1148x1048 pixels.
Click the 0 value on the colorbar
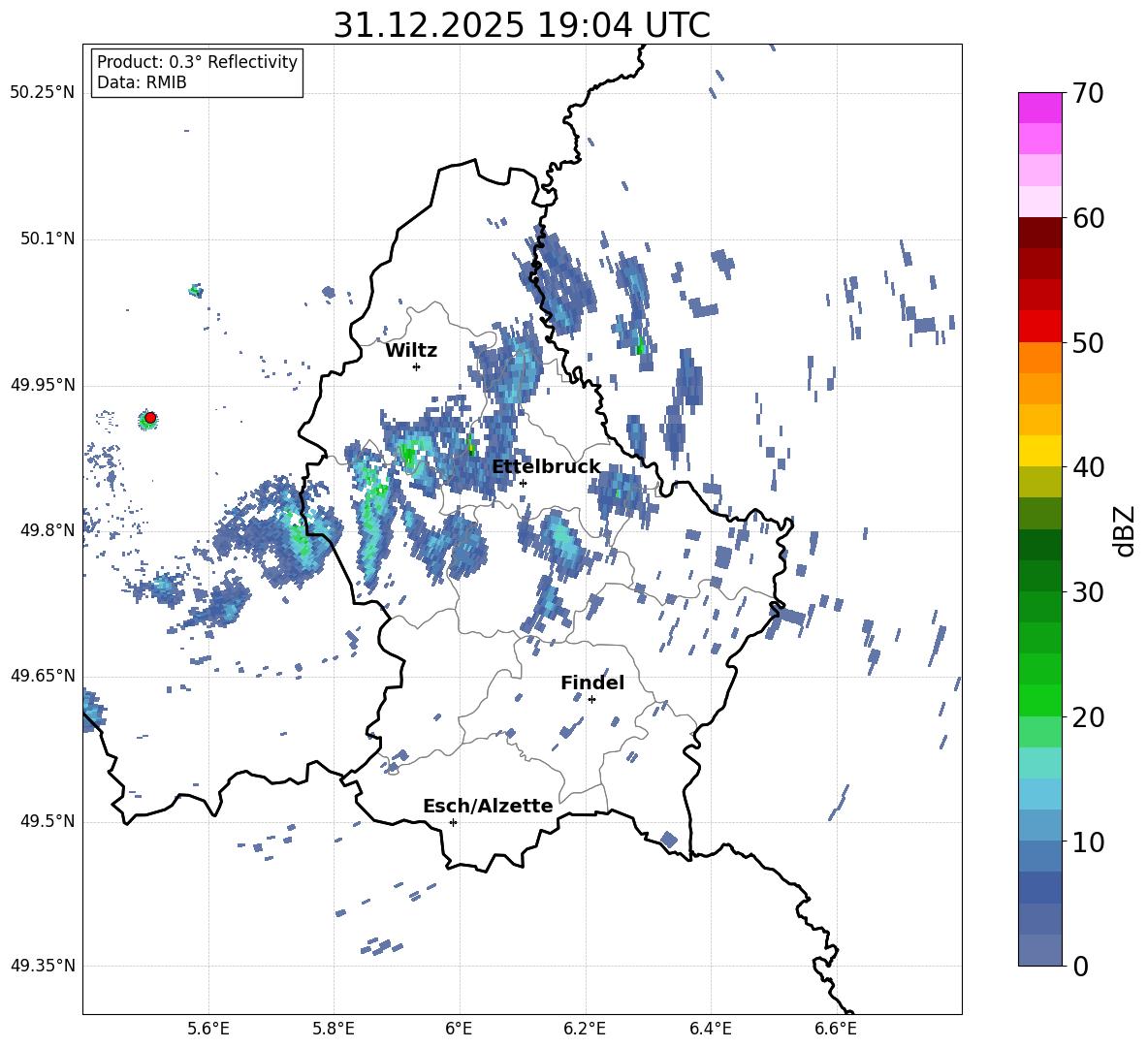click(x=1080, y=966)
